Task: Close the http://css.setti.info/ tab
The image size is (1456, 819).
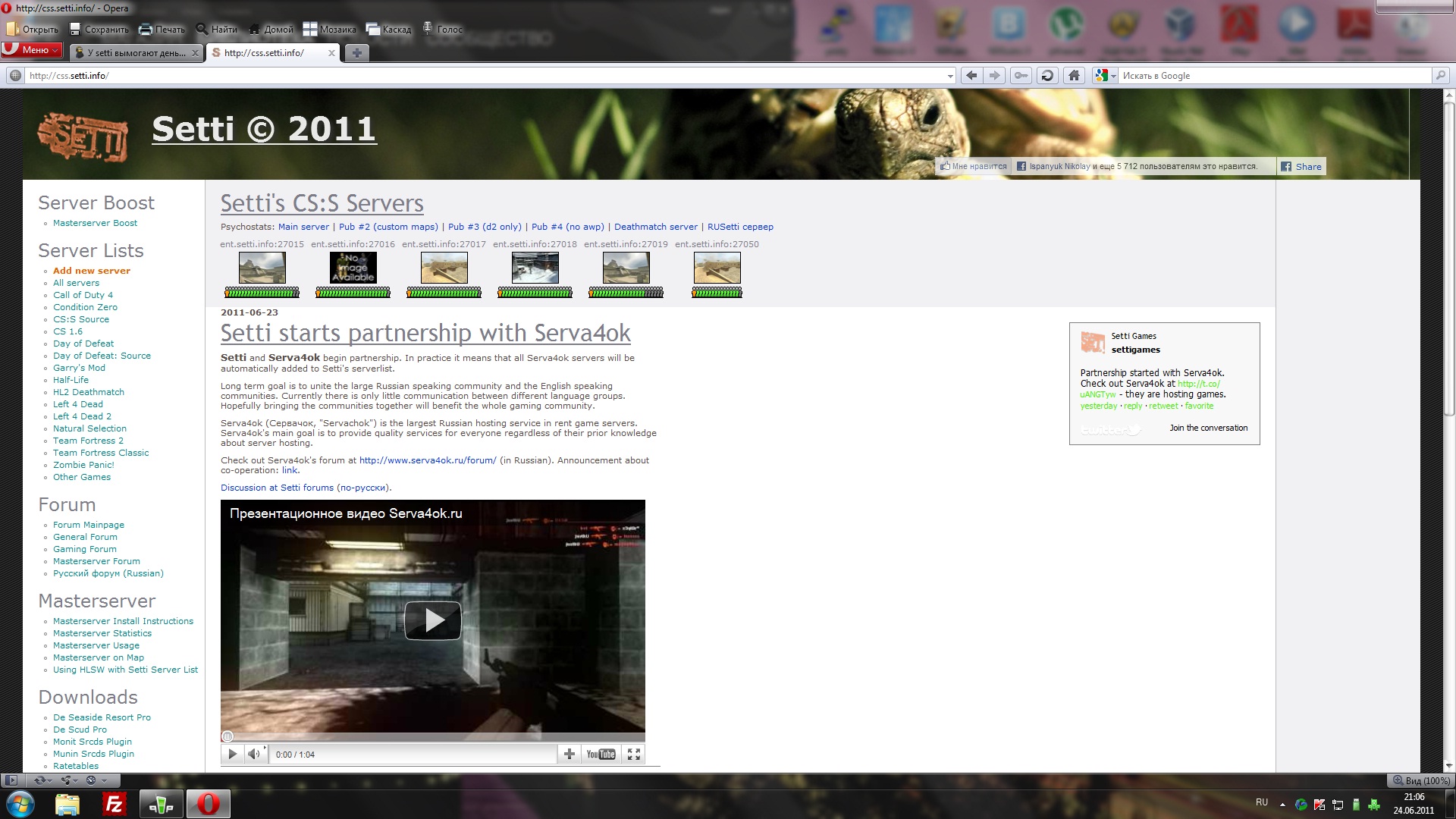Action: click(331, 53)
